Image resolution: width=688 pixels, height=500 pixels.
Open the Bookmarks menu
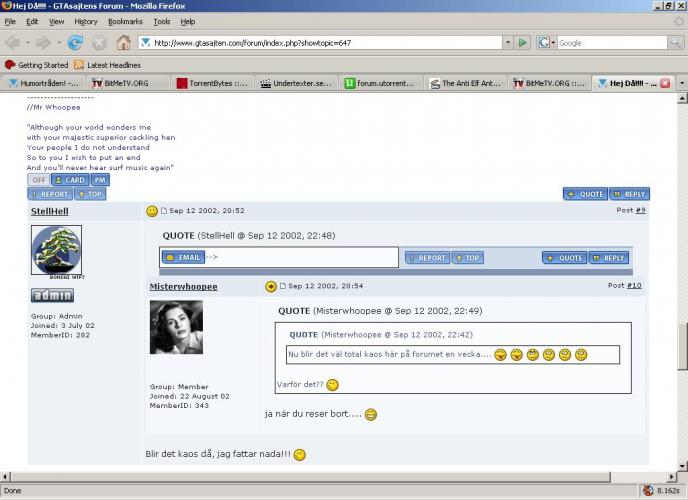pyautogui.click(x=125, y=21)
